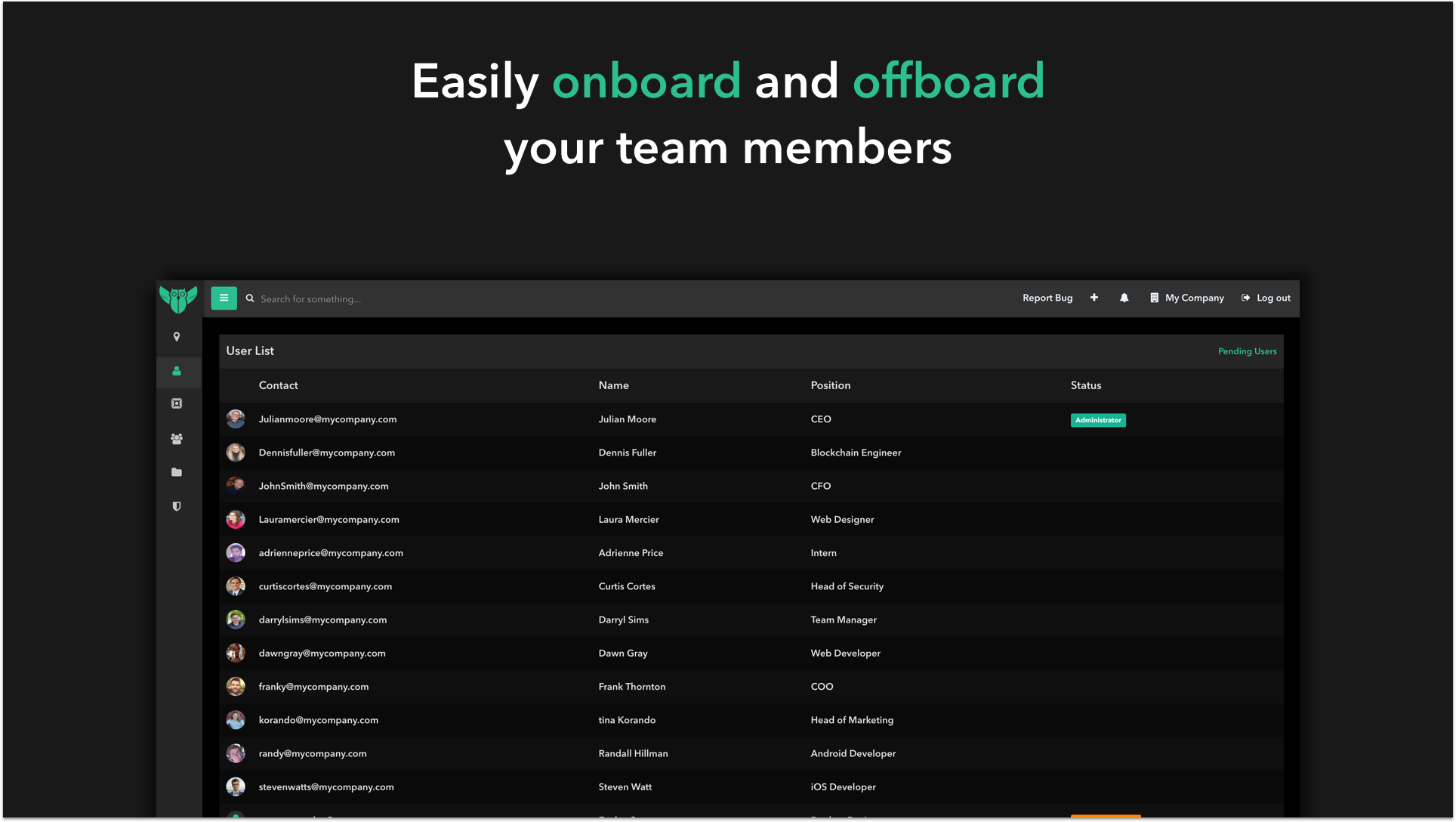Viewport: 1456px width, 822px height.
Task: Click the Report Bug button
Action: coord(1047,298)
